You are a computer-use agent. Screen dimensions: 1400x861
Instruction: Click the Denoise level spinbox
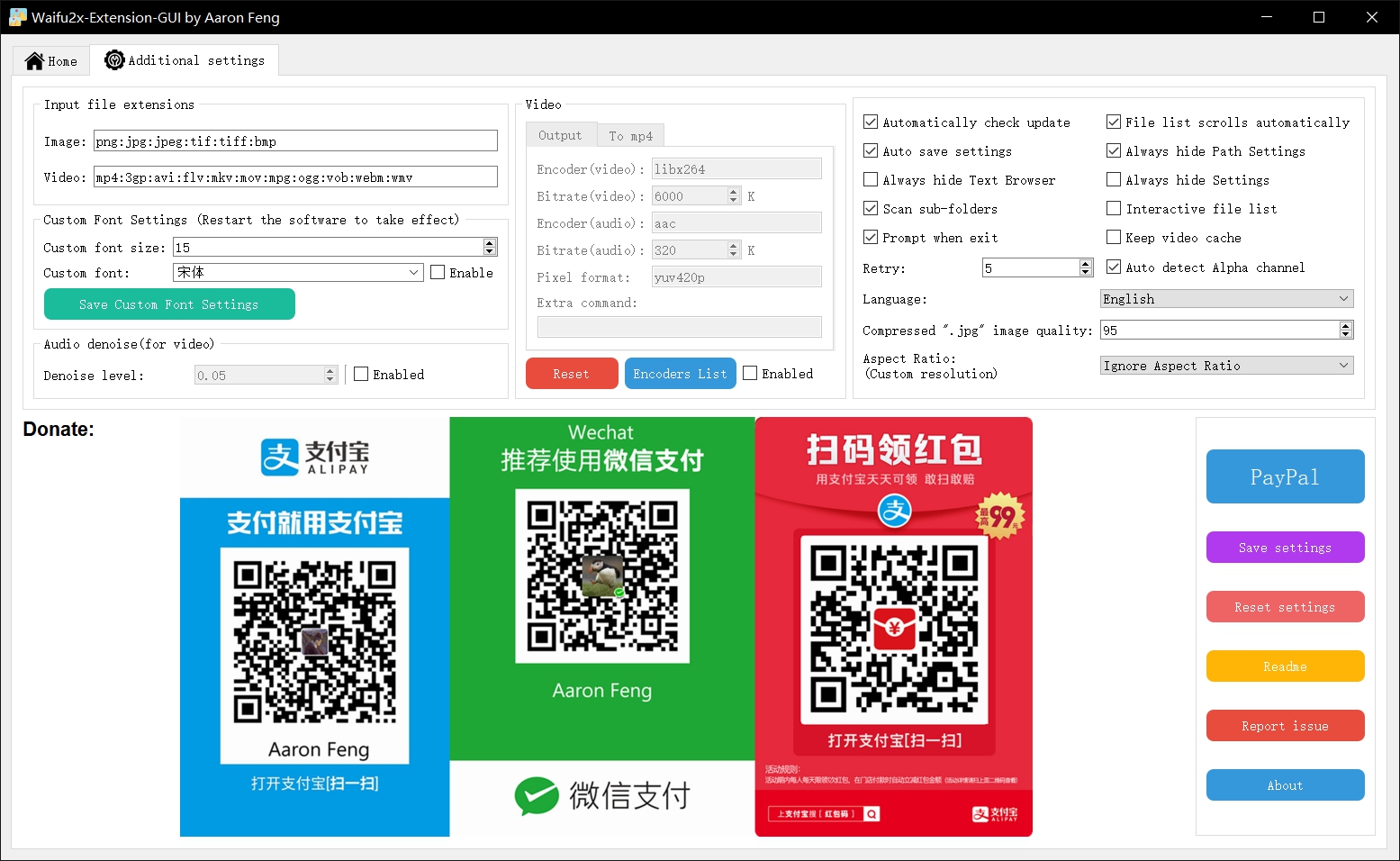tap(266, 375)
